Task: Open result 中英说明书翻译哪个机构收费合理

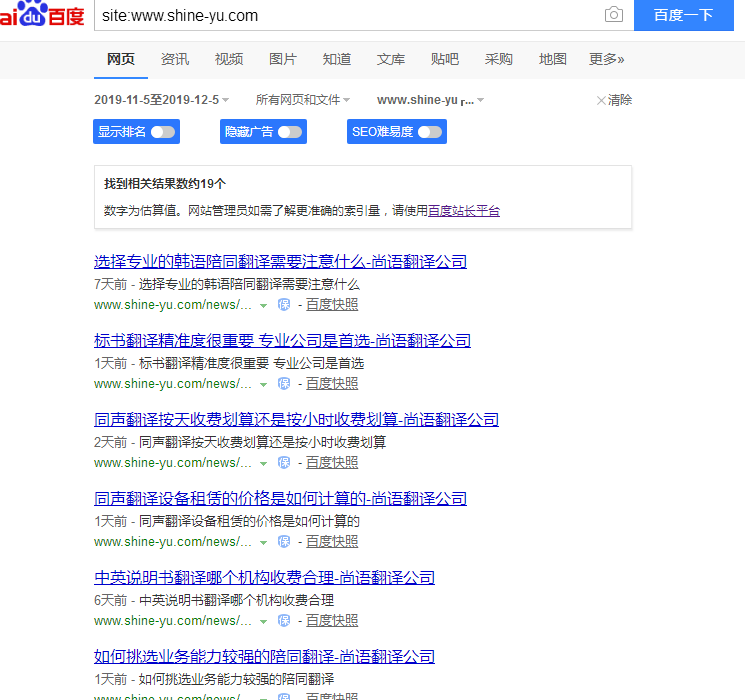Action: (264, 577)
